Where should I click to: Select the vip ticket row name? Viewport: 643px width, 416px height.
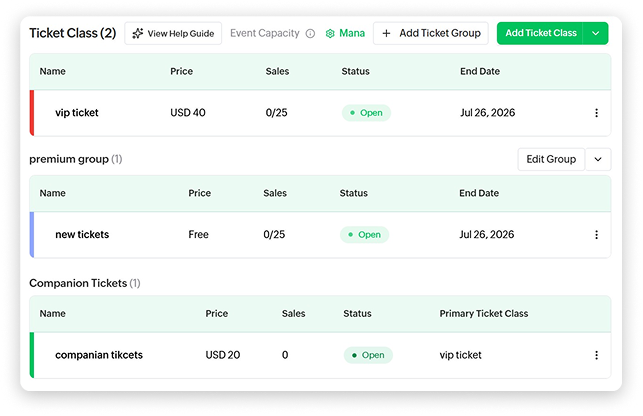(77, 113)
